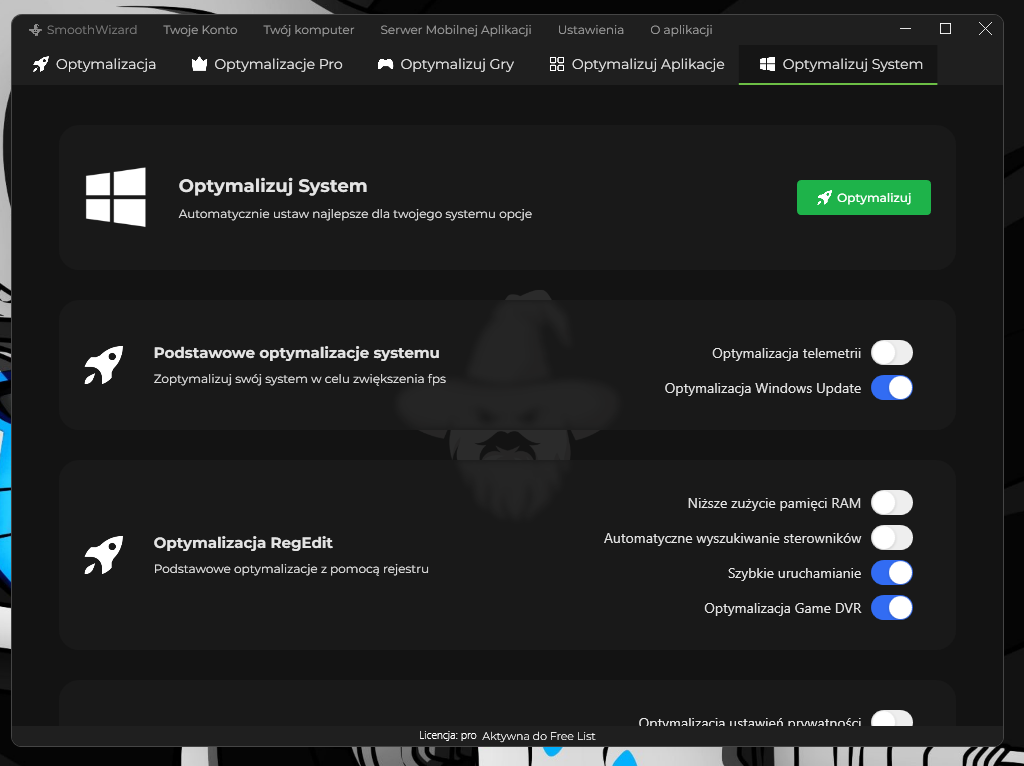This screenshot has height=766, width=1024.
Task: Click the rocket icon beside Optymalizacja RegEdit
Action: click(103, 555)
